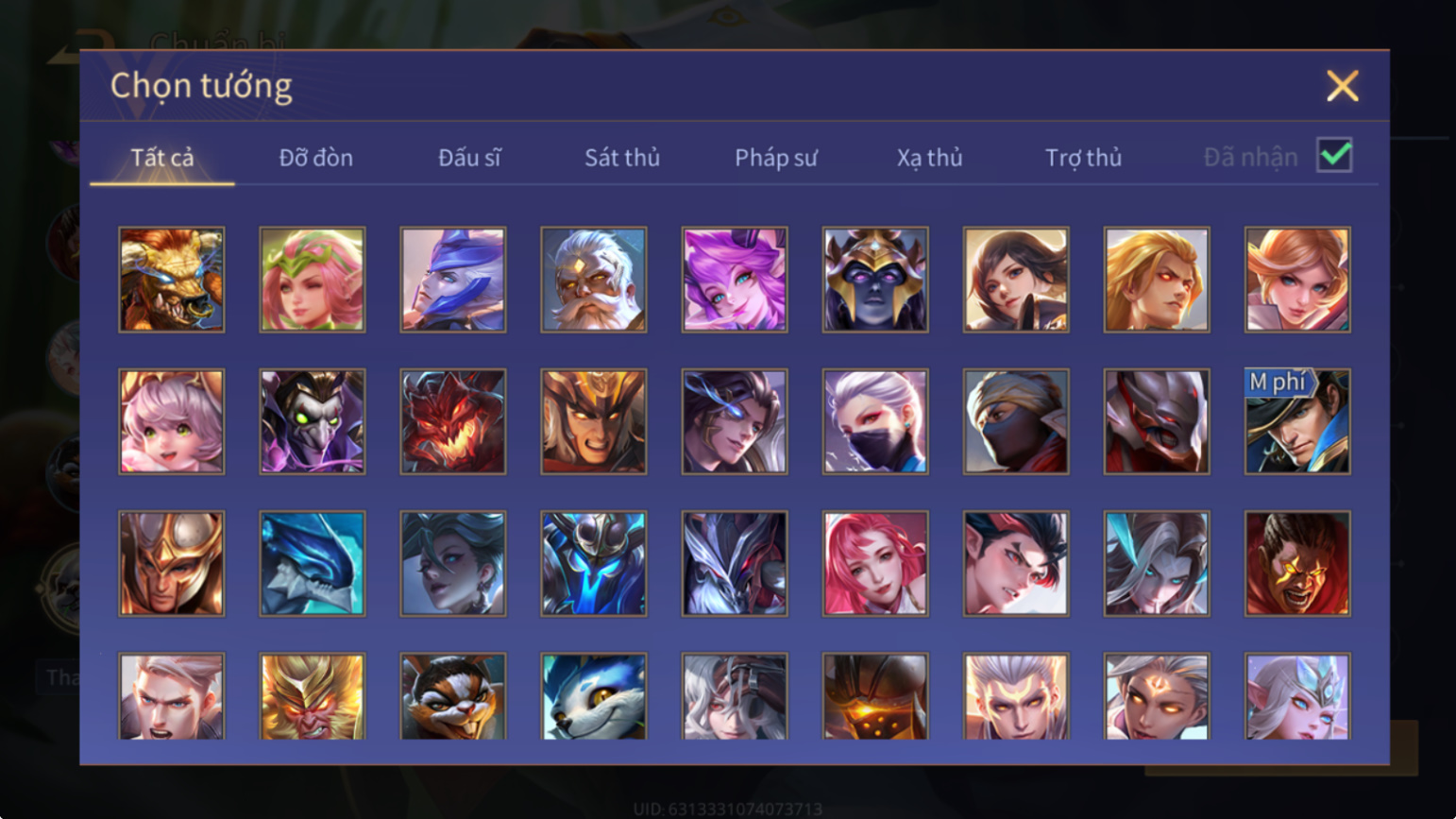The image size is (1456, 819).
Task: Select the pink-haired girl with green eyes
Action: pos(172,421)
